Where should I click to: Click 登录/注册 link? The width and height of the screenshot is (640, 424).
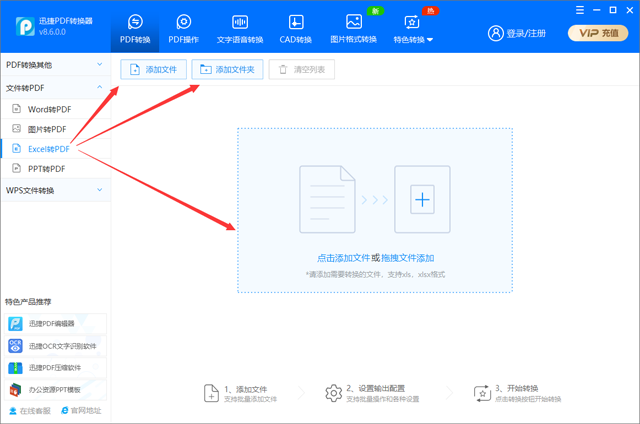pyautogui.click(x=526, y=33)
